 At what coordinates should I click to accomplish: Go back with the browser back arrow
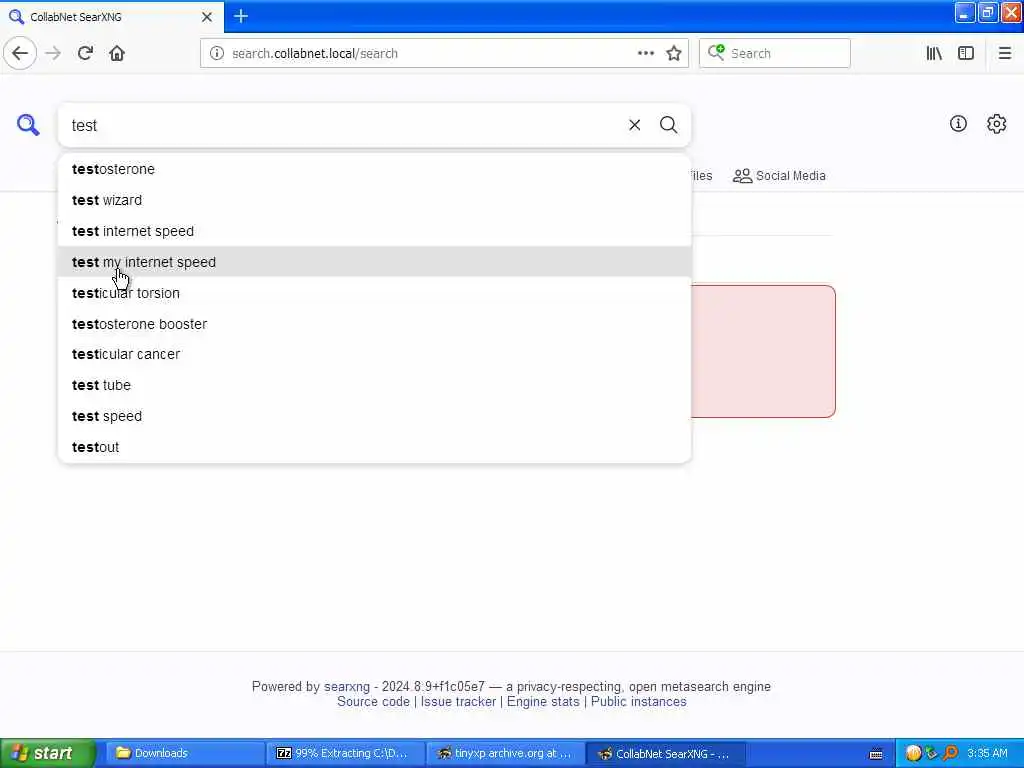(x=20, y=53)
